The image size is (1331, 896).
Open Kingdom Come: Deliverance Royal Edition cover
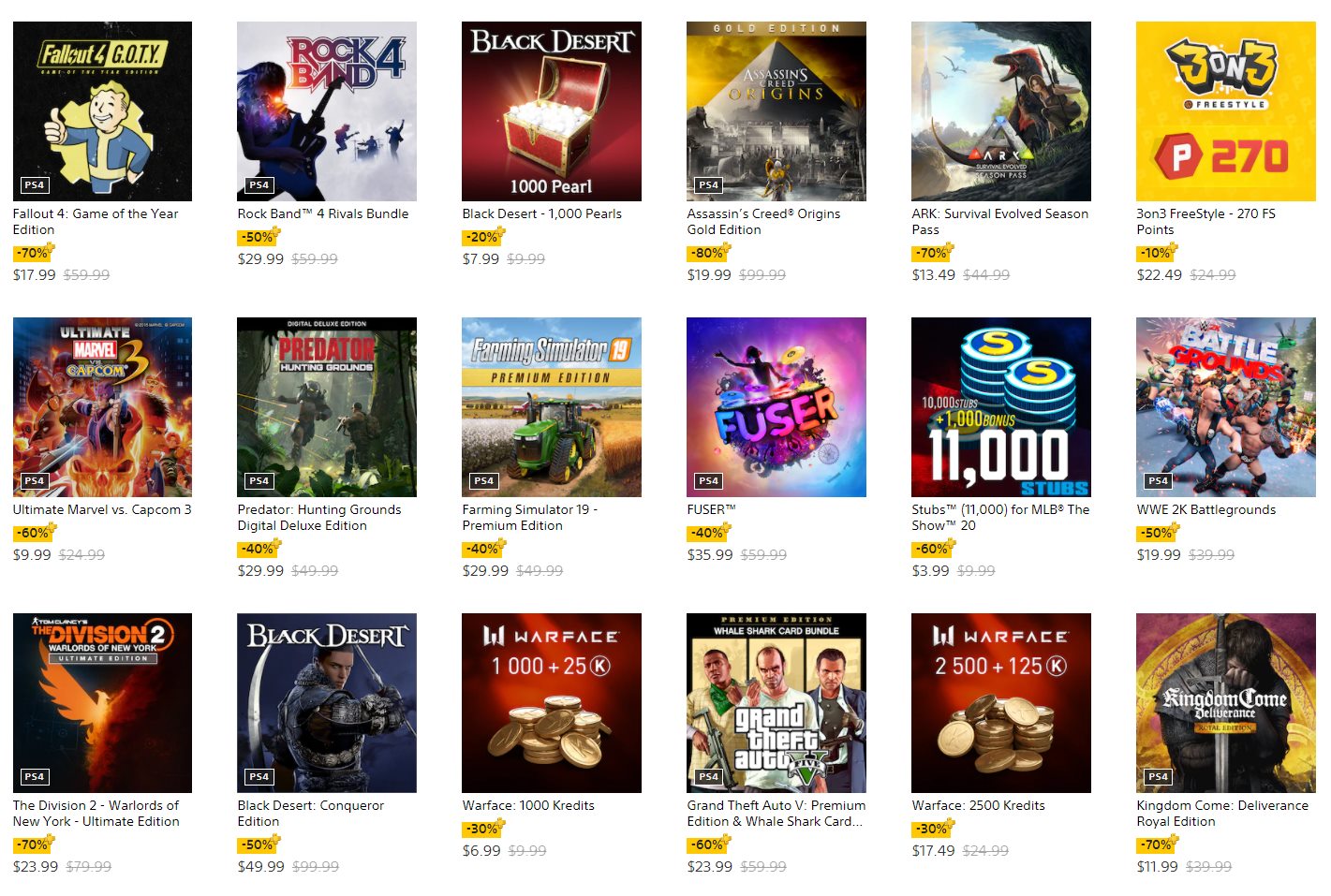point(1226,703)
